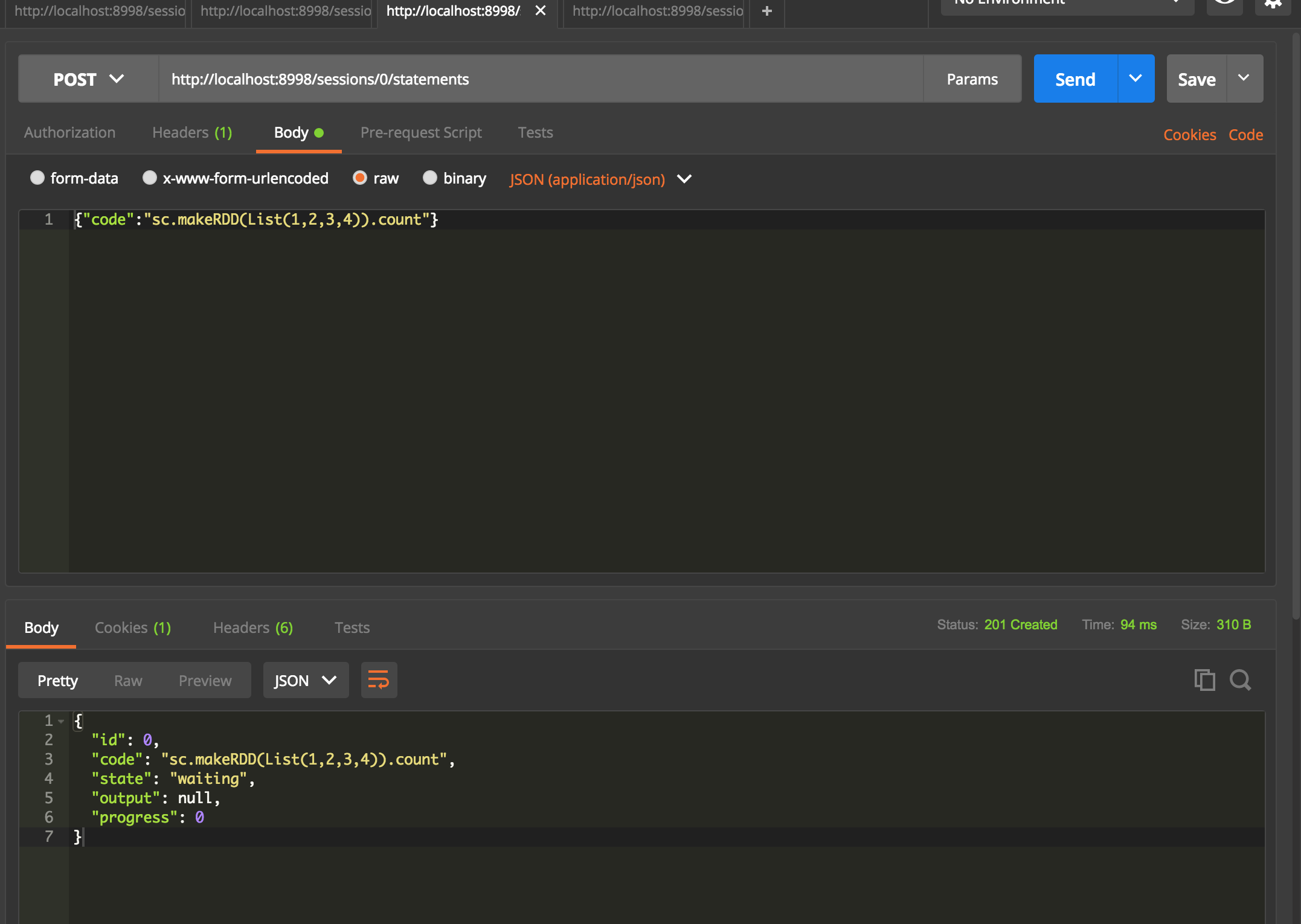Select the raw body radio button
Screen dimensions: 1301x924
click(x=360, y=178)
